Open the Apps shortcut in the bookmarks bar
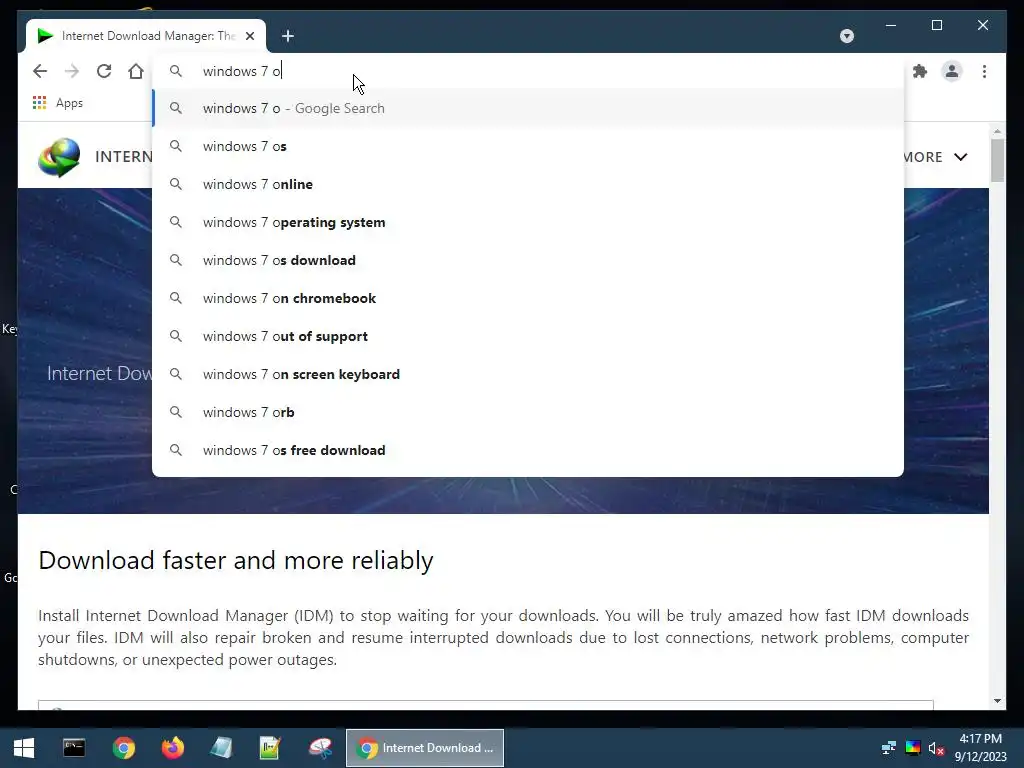Screen dimensions: 1024x768 click(x=57, y=103)
